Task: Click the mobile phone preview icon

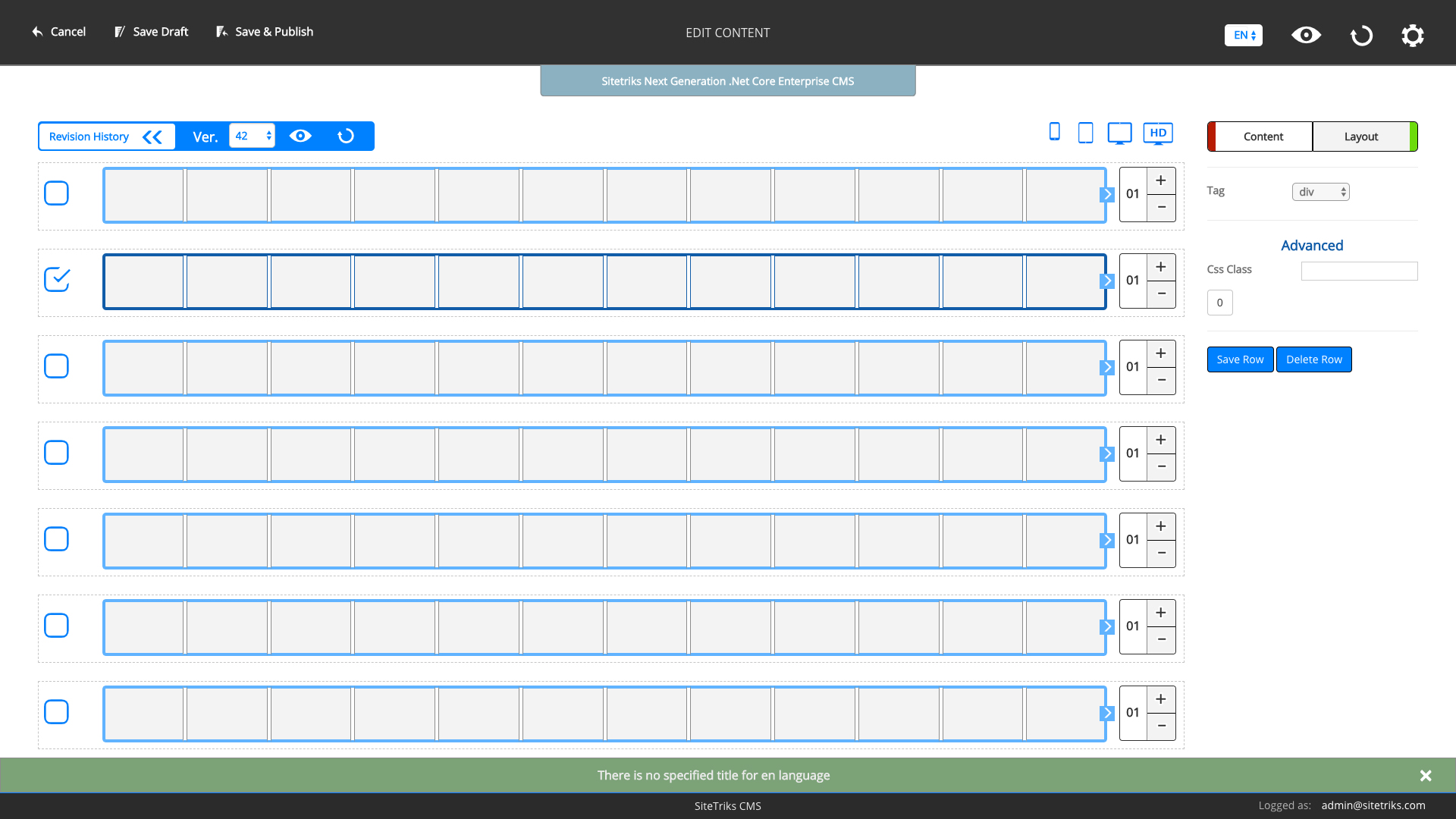Action: click(1054, 132)
